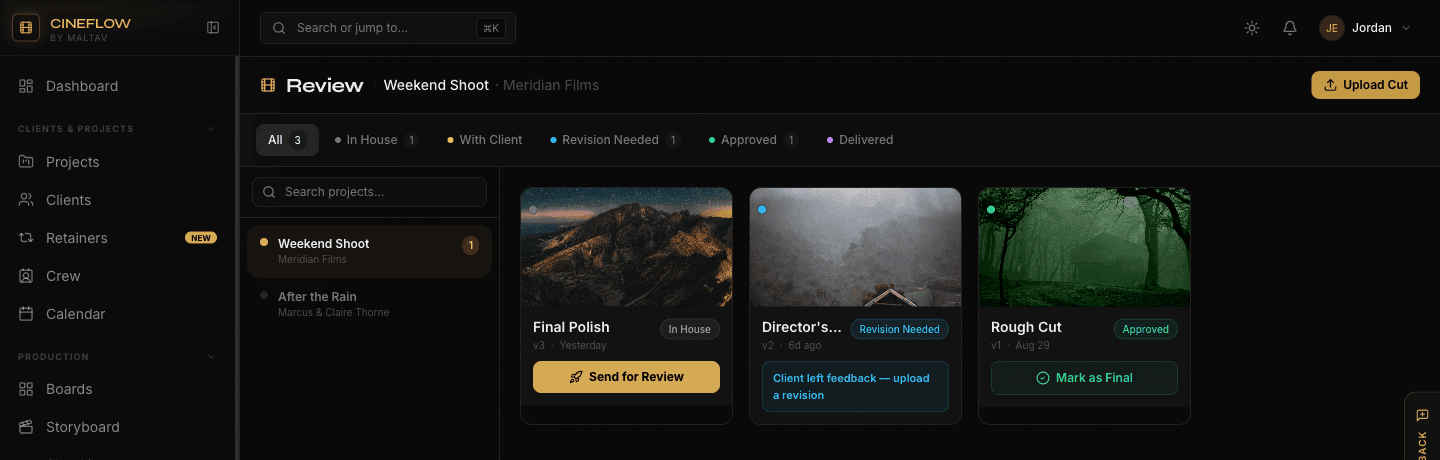This screenshot has width=1440, height=460.
Task: Click the In House status badge
Action: [x=689, y=329]
